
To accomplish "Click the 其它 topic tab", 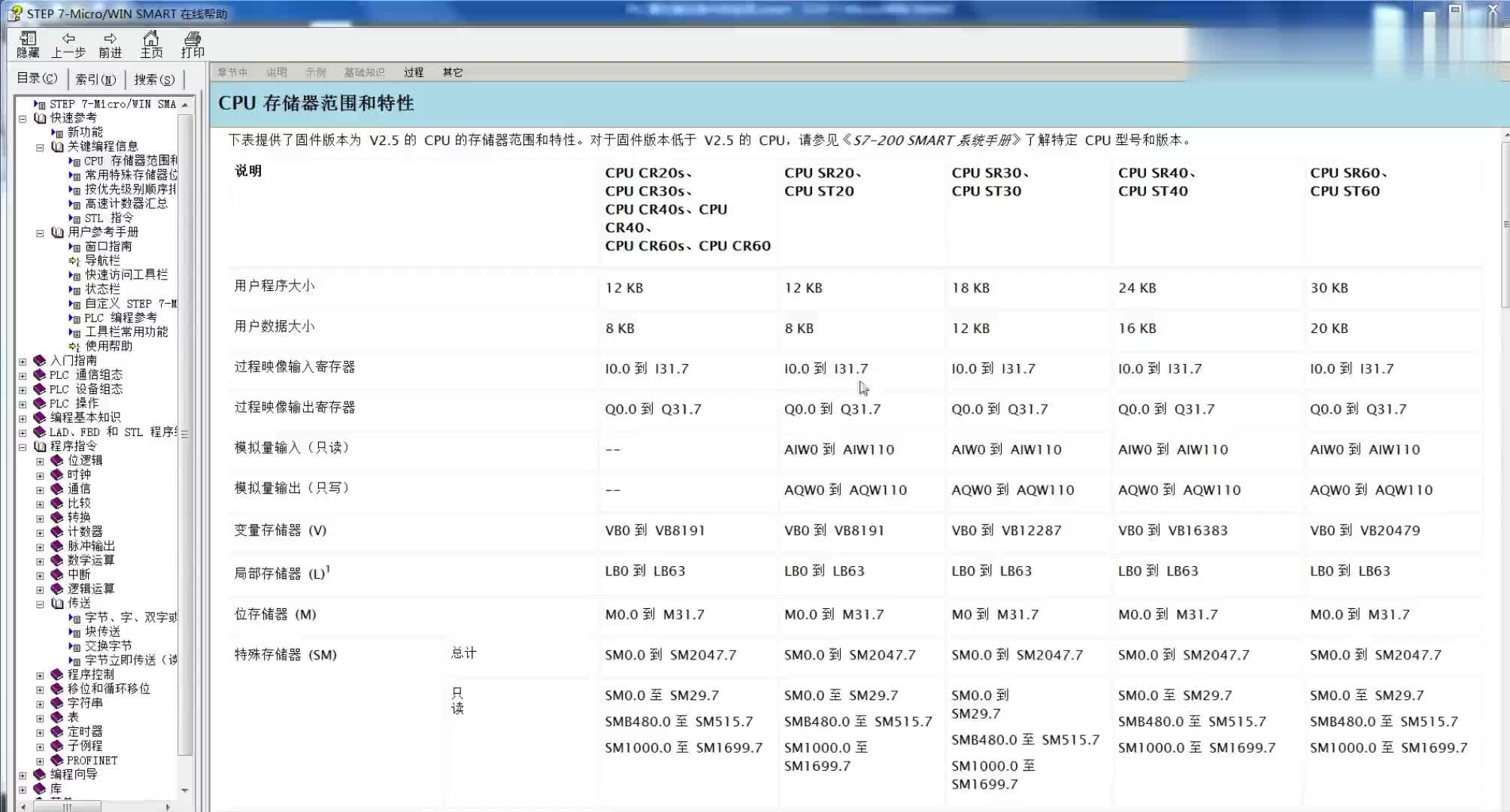I will (453, 72).
